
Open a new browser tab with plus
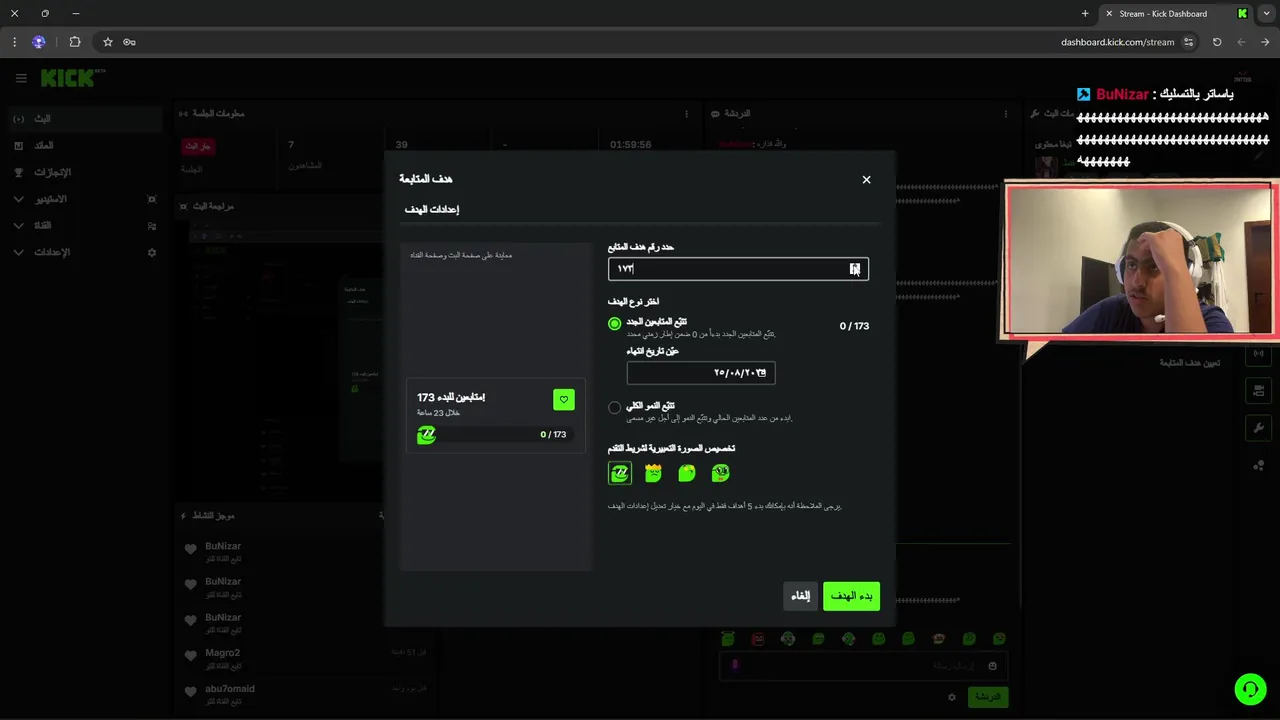click(1085, 14)
